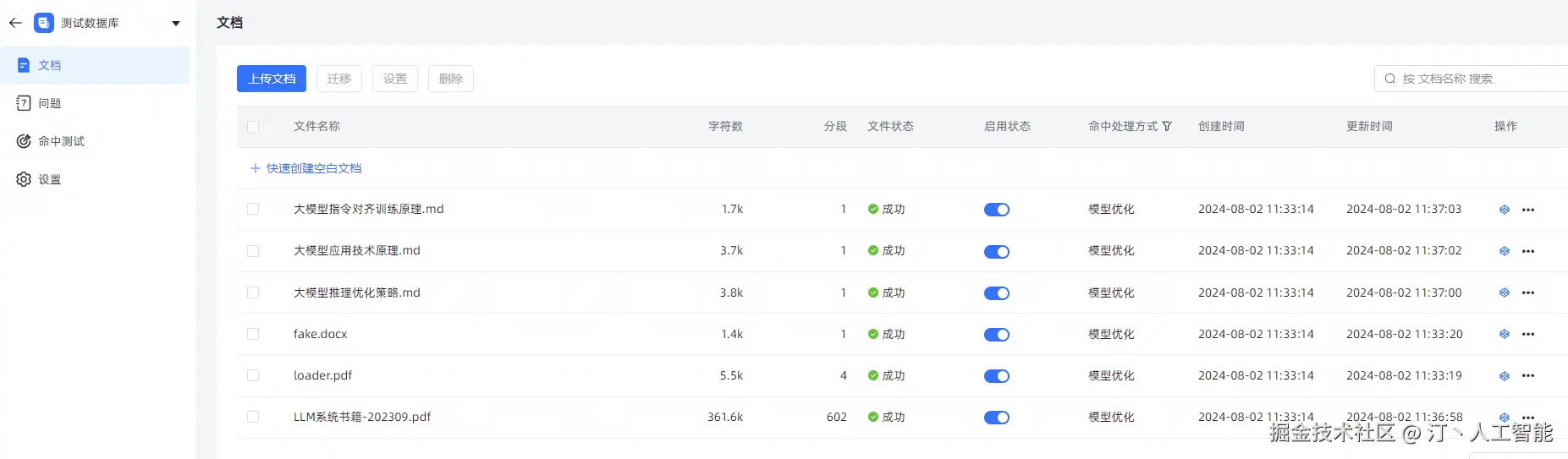
Task: Open more options for 大模型应用技术原理.md
Action: pos(1527,251)
